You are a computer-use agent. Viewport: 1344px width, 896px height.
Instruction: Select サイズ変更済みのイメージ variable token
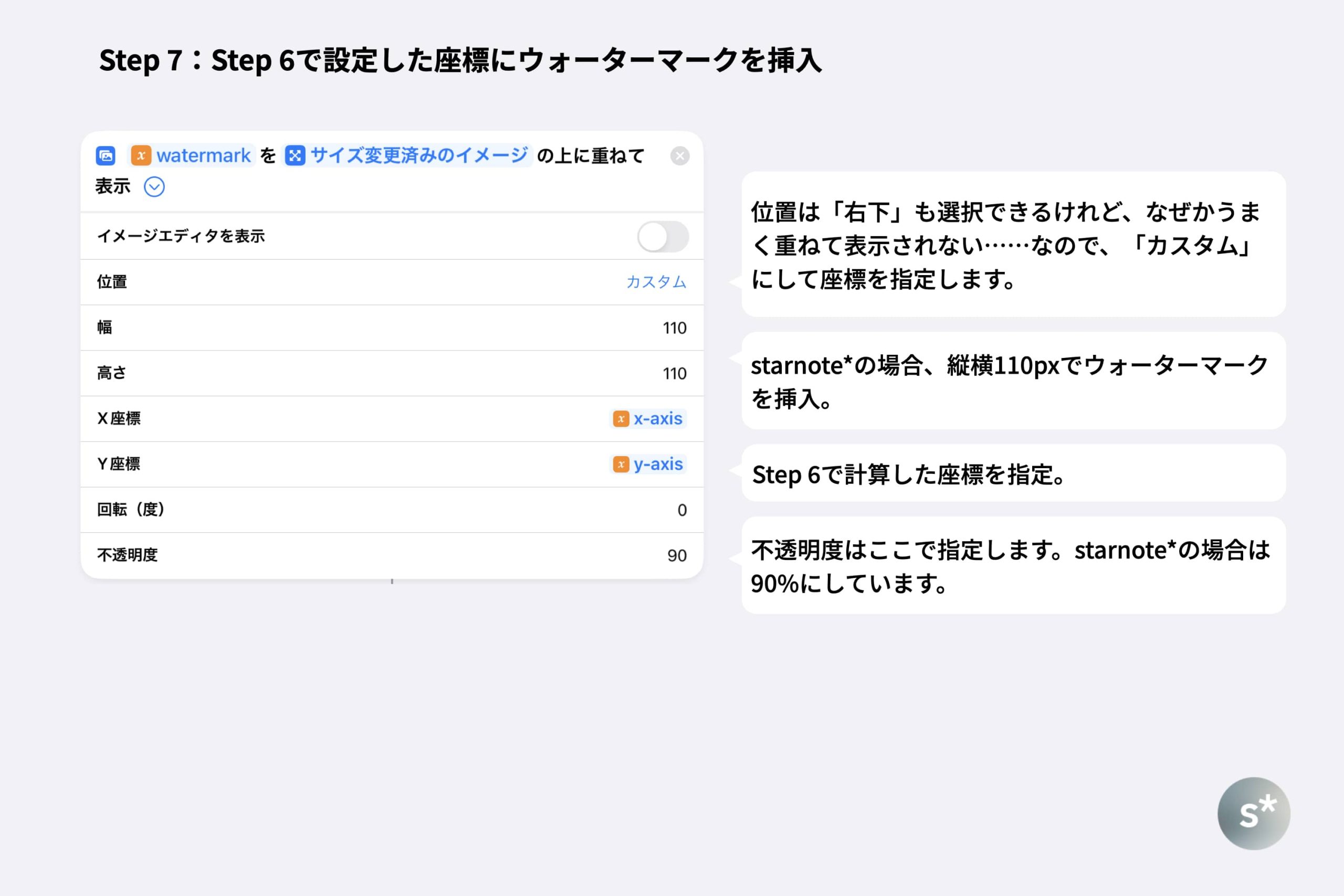(x=418, y=155)
